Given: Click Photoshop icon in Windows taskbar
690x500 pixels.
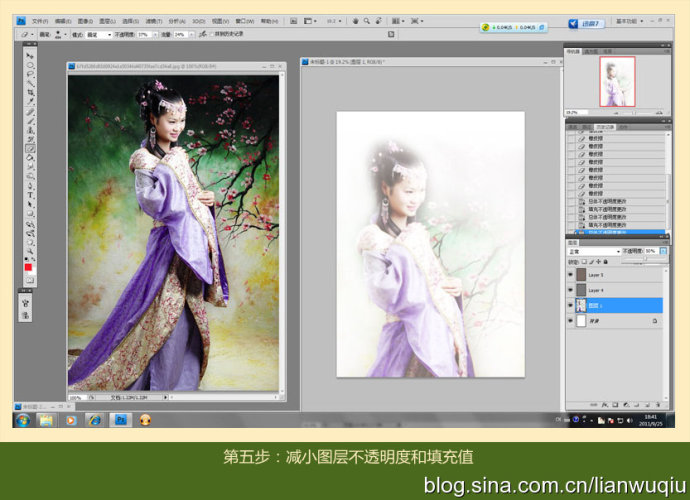Looking at the screenshot, I should pos(121,420).
